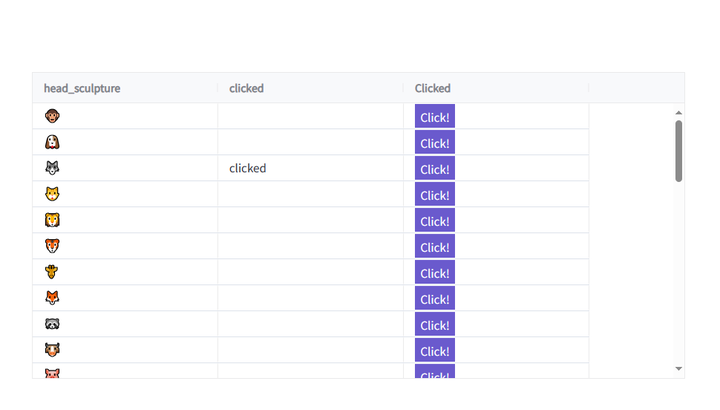
Task: Click the raccoon face emoji
Action: click(52, 324)
